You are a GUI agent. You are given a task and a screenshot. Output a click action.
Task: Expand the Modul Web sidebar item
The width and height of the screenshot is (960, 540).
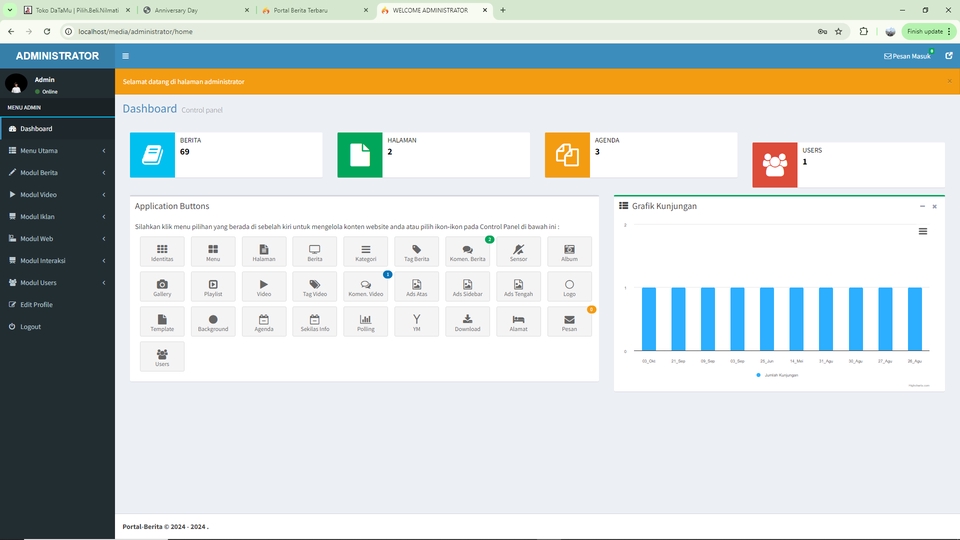58,239
